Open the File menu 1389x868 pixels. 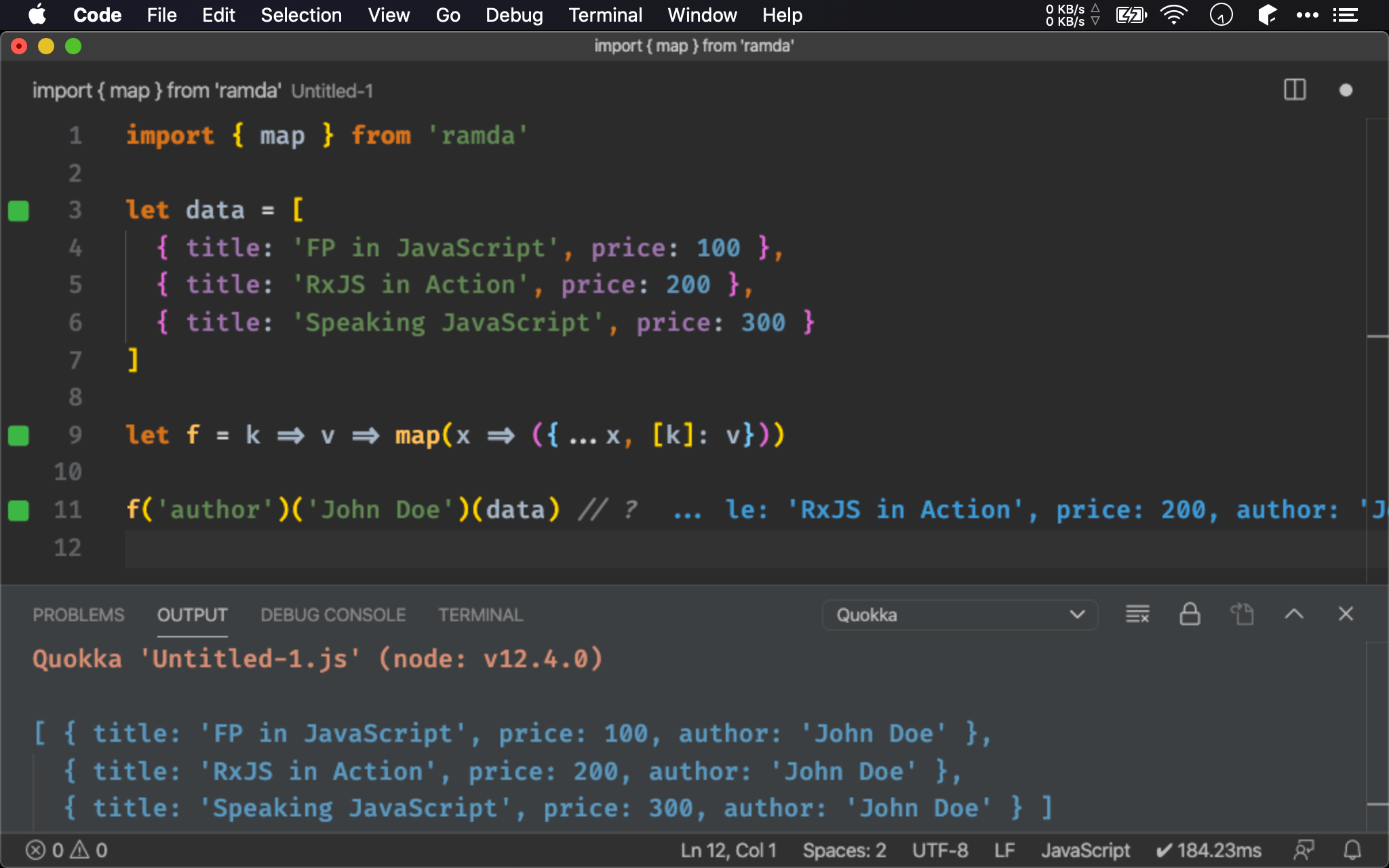161,15
